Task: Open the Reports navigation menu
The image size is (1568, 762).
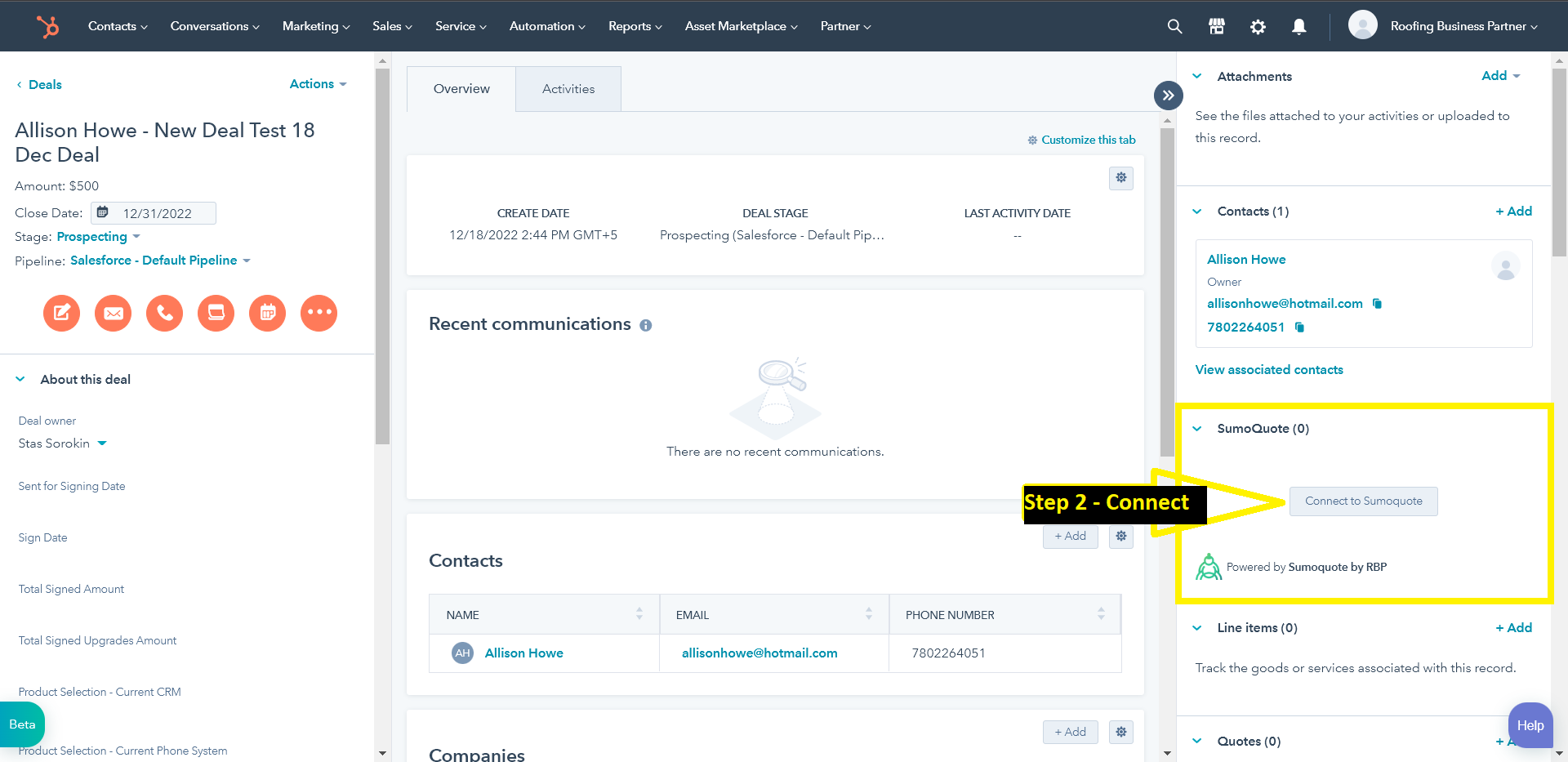Action: [635, 26]
